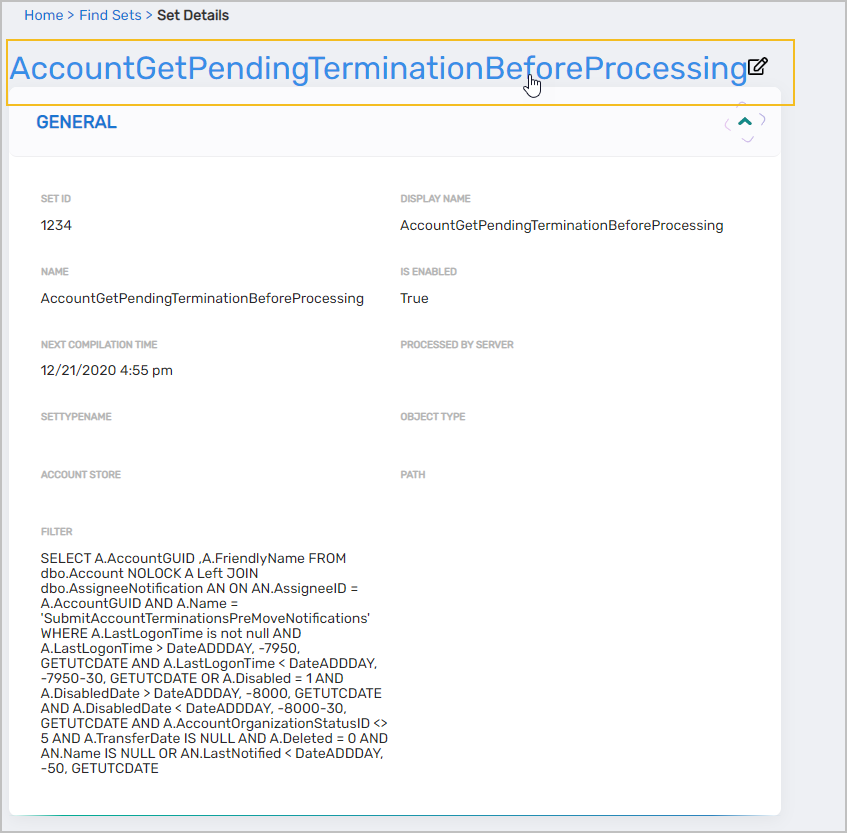The height and width of the screenshot is (833, 847).
Task: Click the Set Details breadcrumb
Action: coord(193,15)
